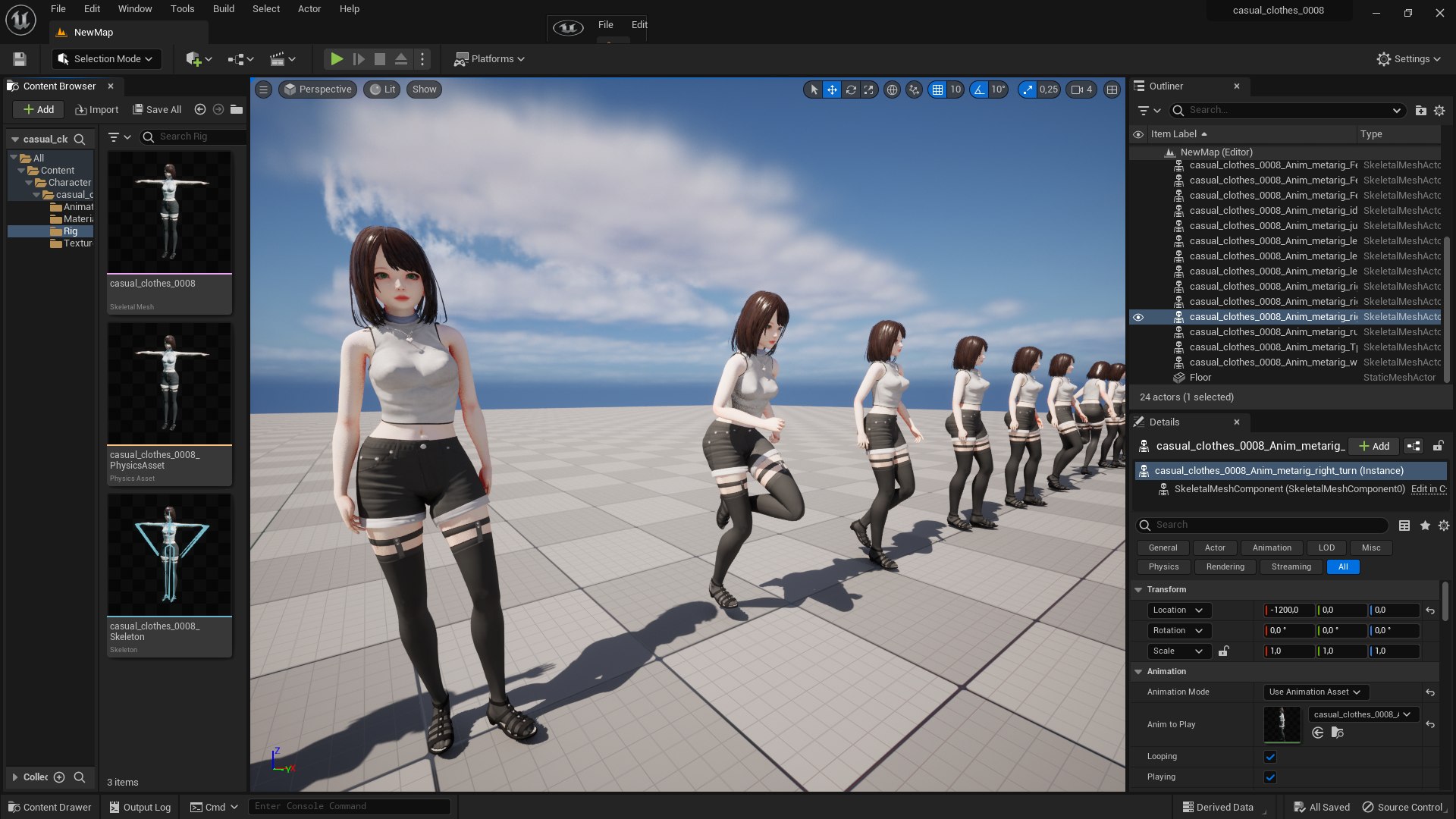Use selected asset arrow under Anim to Play
Viewport: 1456px width, 819px height.
1318,733
